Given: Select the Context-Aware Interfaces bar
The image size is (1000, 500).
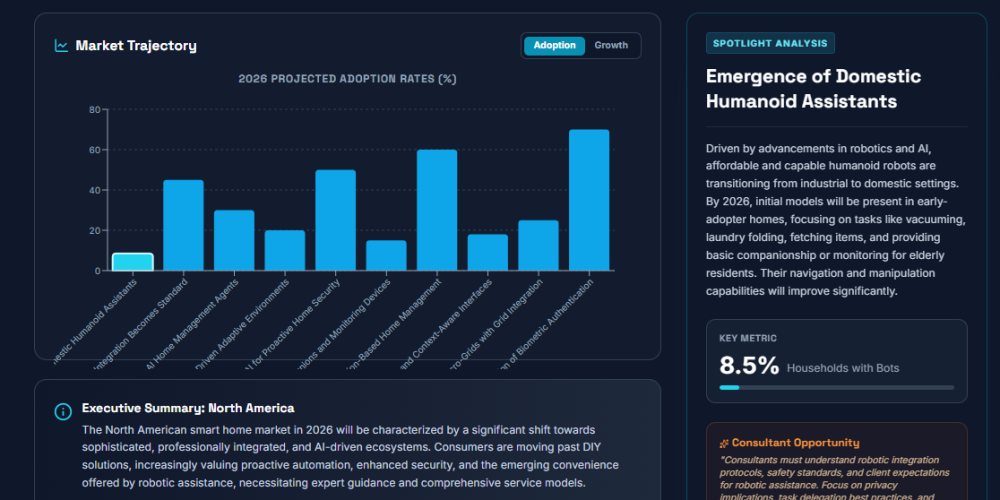Looking at the screenshot, I should click(488, 252).
